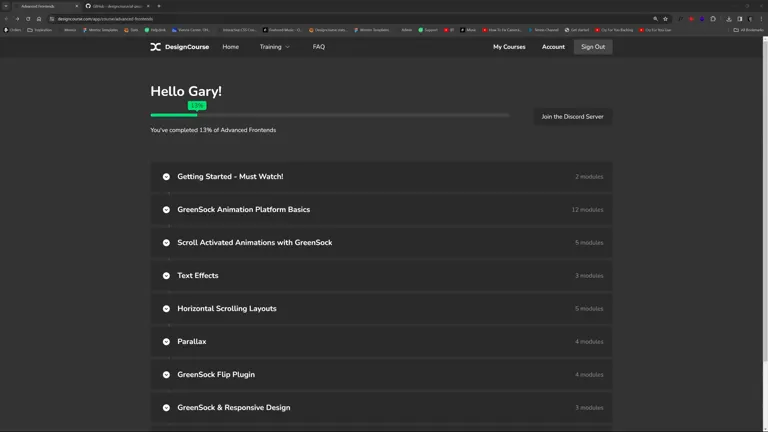Close the Advanced Frontends tab

coord(76,6)
